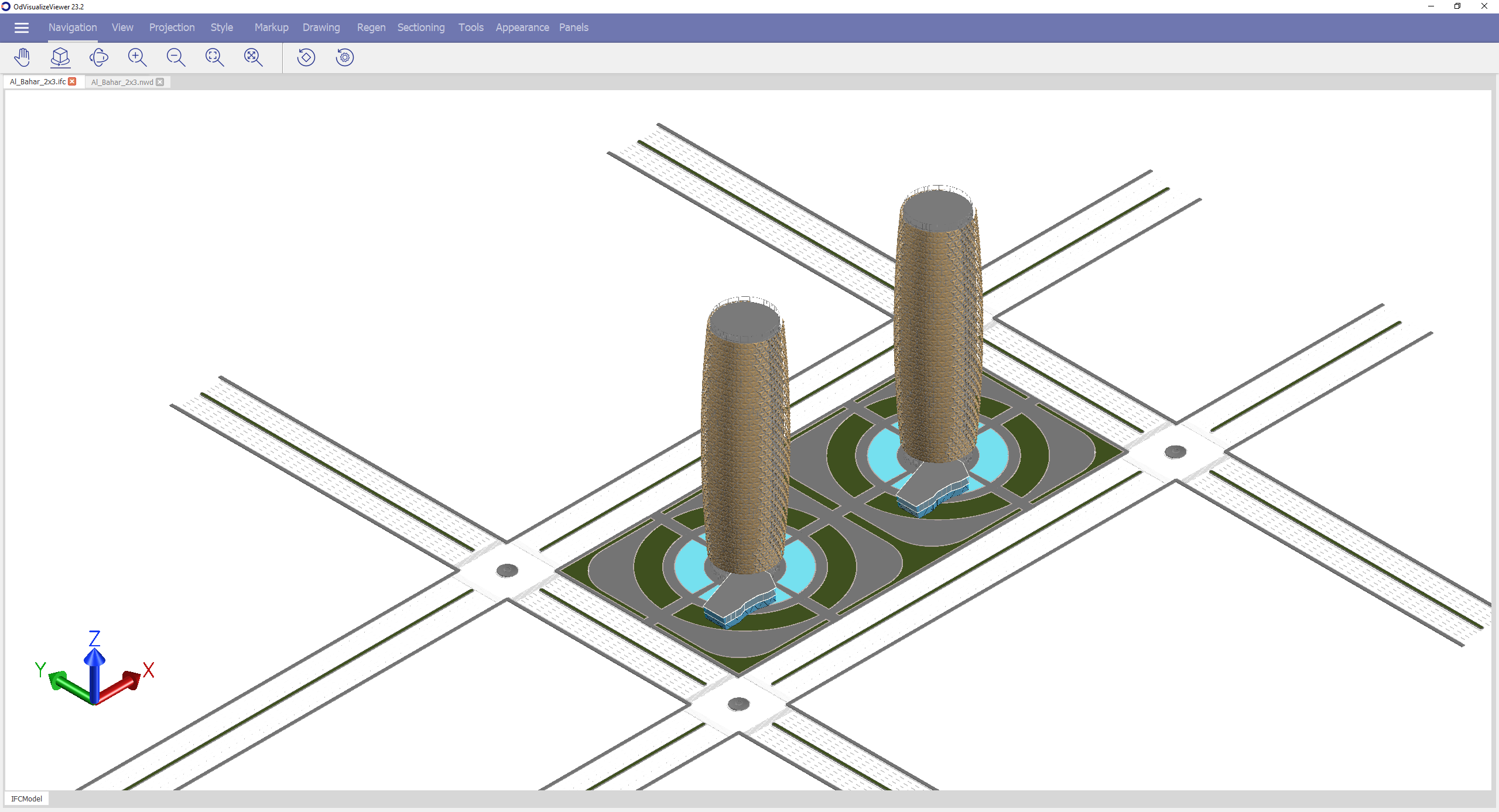Select the Pan hand tool

click(22, 57)
